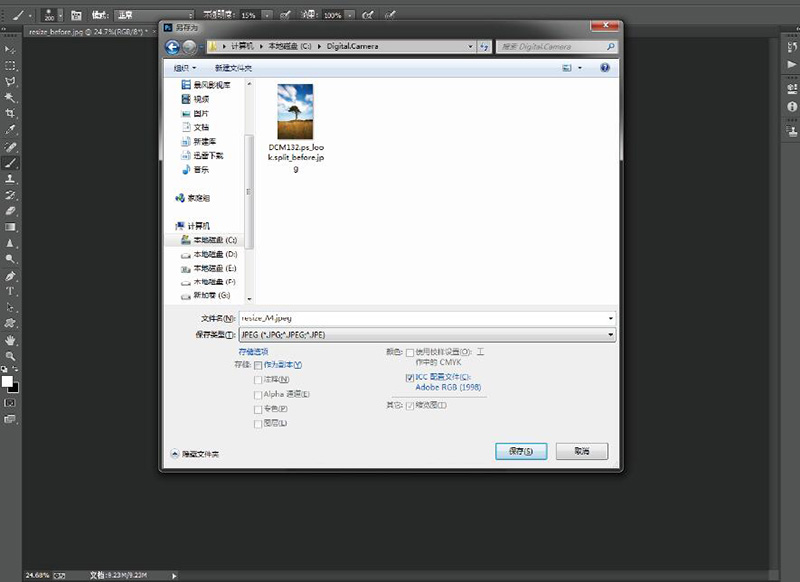Viewport: 800px width, 582px height.
Task: Select 本地磁盘 (D:) in the navigation tree
Action: (x=214, y=255)
